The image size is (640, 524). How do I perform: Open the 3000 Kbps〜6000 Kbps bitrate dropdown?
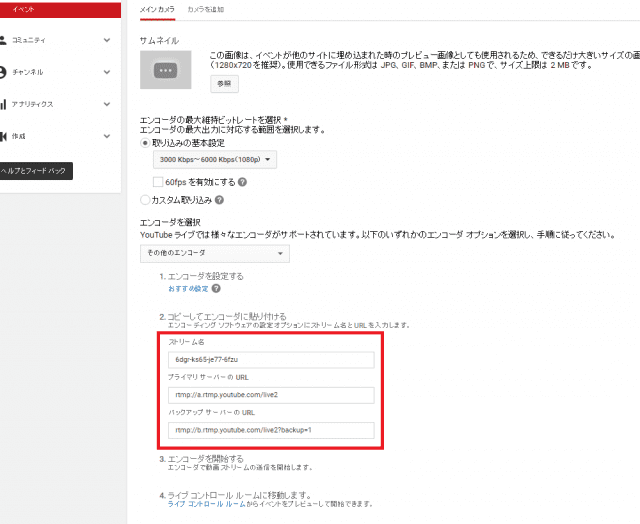215,160
